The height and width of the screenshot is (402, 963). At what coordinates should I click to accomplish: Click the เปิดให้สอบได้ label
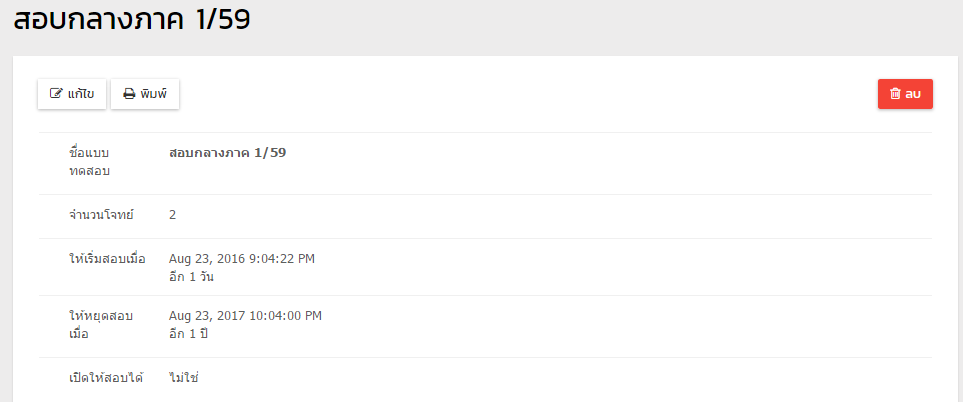106,378
